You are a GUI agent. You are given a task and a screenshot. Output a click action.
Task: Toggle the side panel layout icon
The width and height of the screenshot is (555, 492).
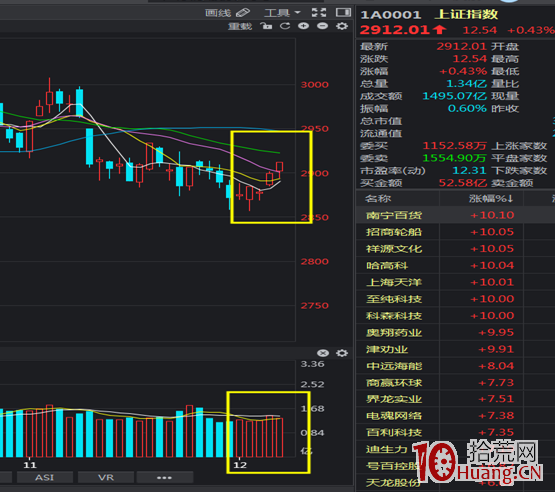pos(343,13)
